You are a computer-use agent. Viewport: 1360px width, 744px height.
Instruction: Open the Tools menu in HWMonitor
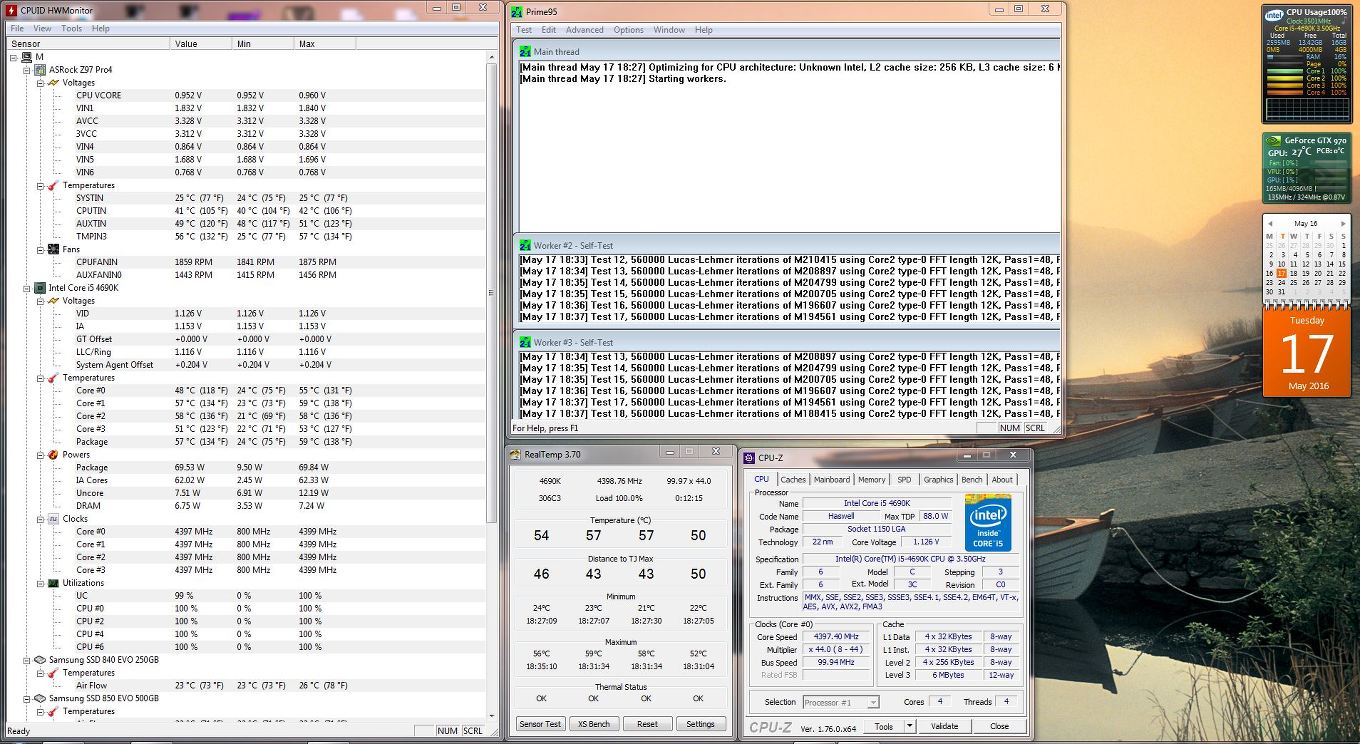coord(72,29)
